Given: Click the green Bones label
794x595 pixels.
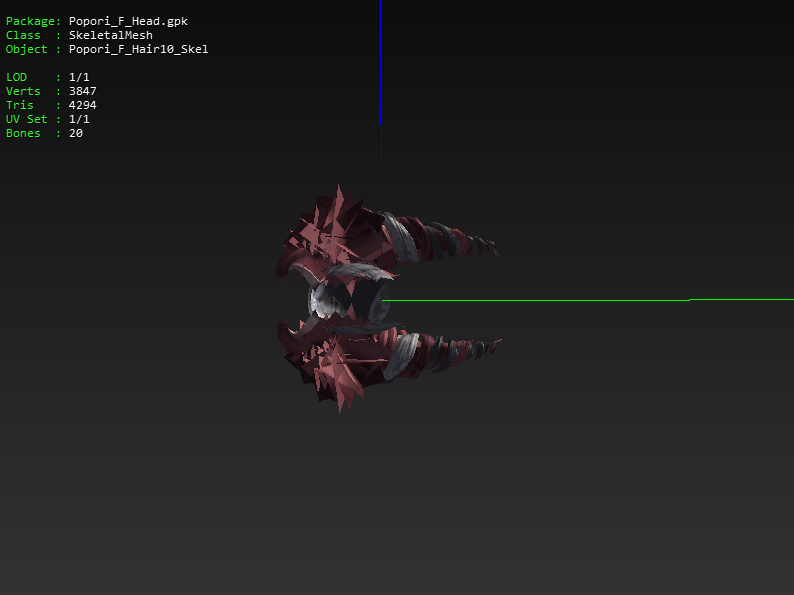Looking at the screenshot, I should 23,133.
